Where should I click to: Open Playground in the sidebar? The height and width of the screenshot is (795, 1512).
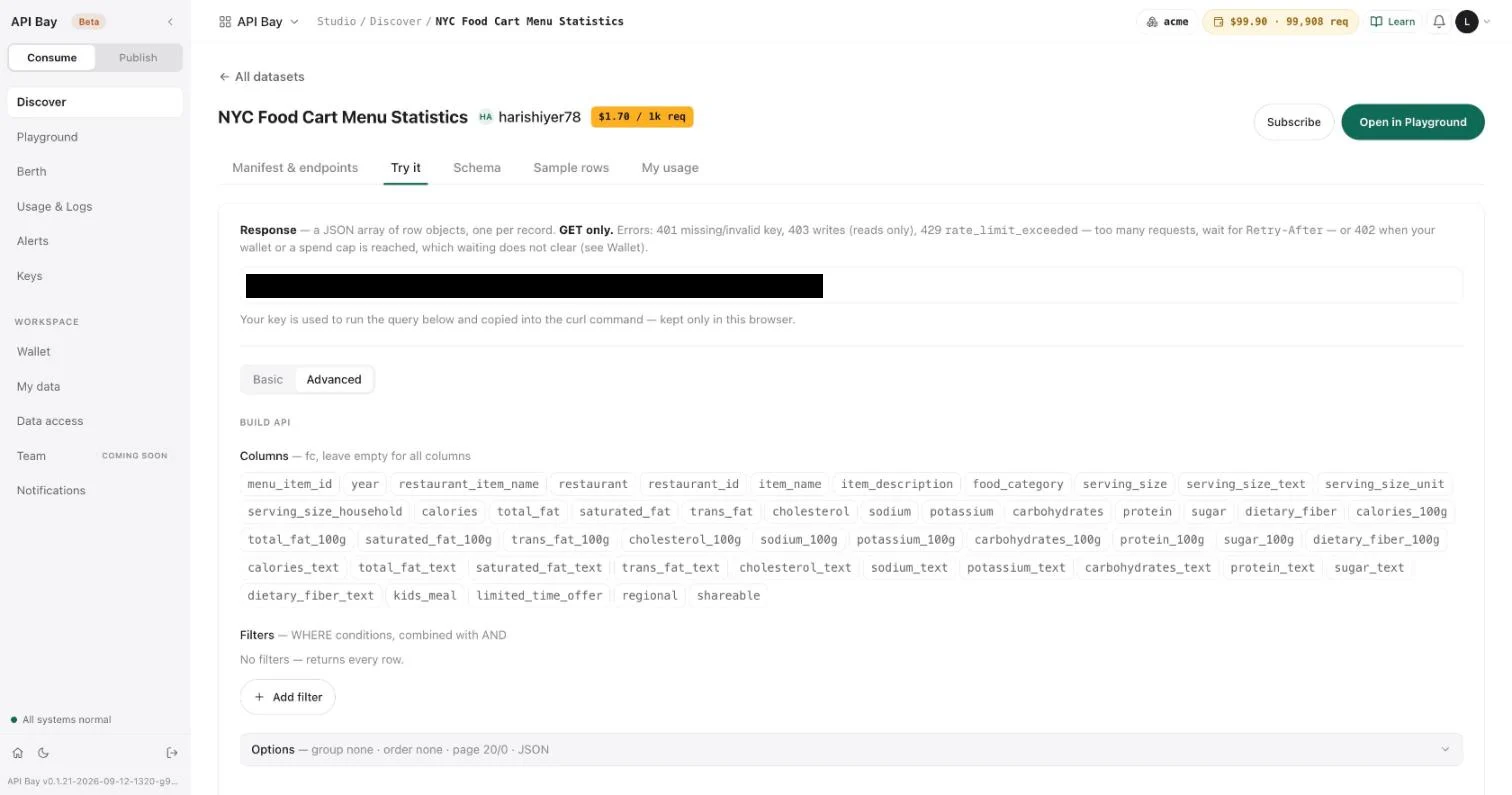[x=95, y=137]
